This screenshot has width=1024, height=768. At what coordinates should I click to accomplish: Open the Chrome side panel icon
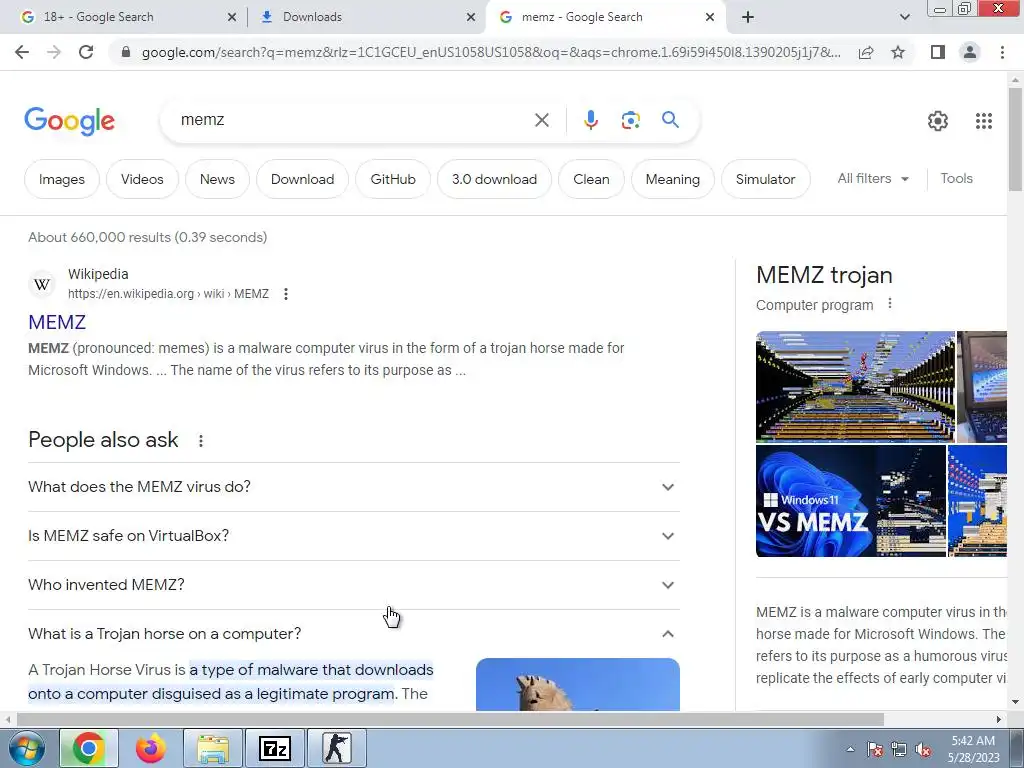(x=938, y=52)
